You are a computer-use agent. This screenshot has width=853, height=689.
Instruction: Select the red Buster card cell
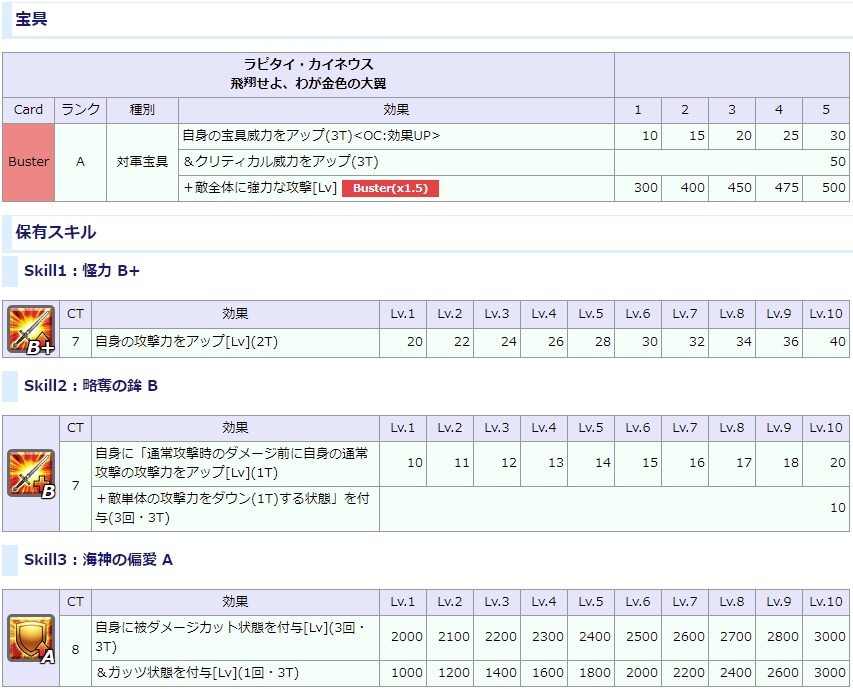coord(28,162)
